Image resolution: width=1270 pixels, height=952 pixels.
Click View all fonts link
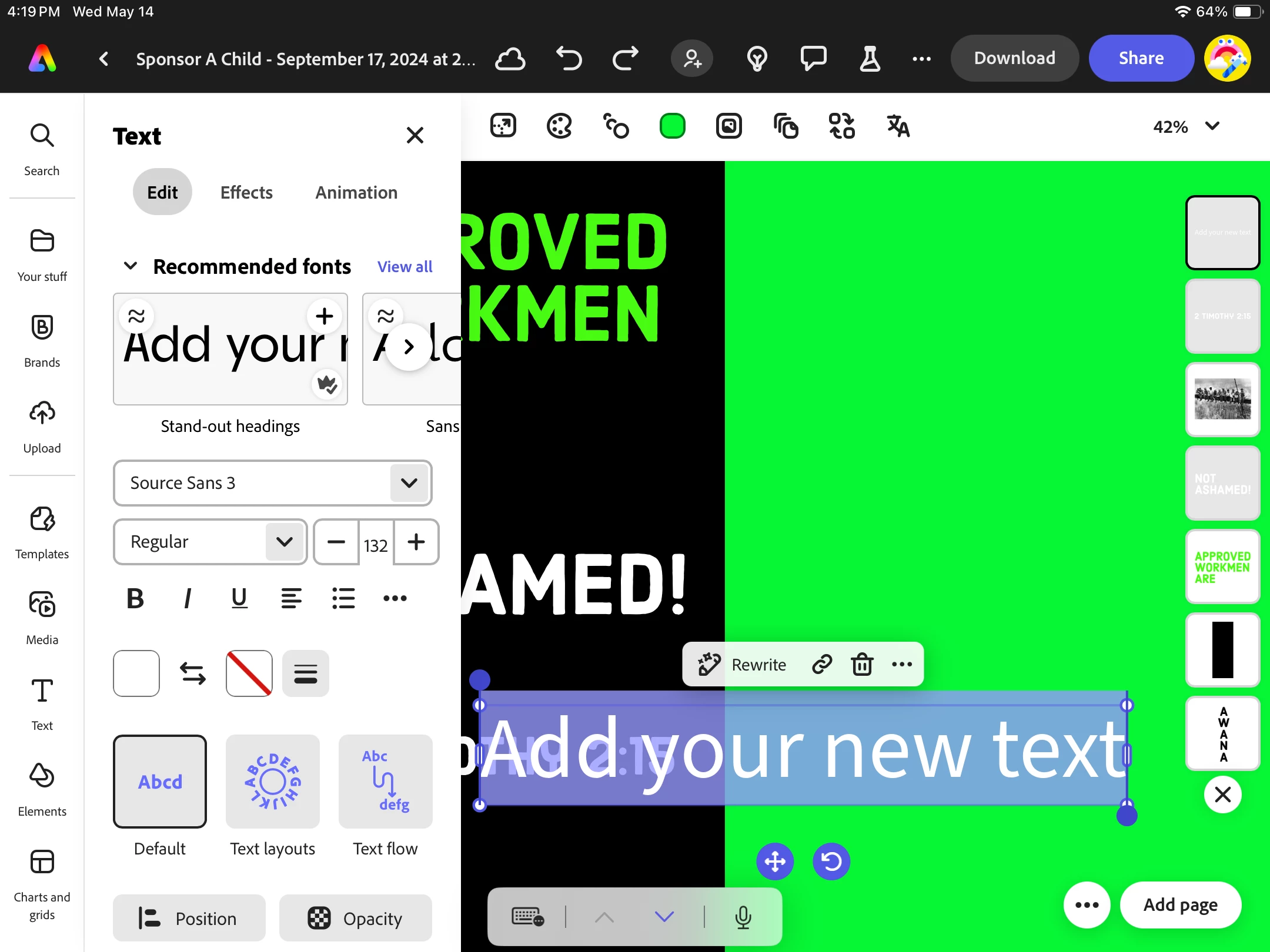pos(405,267)
